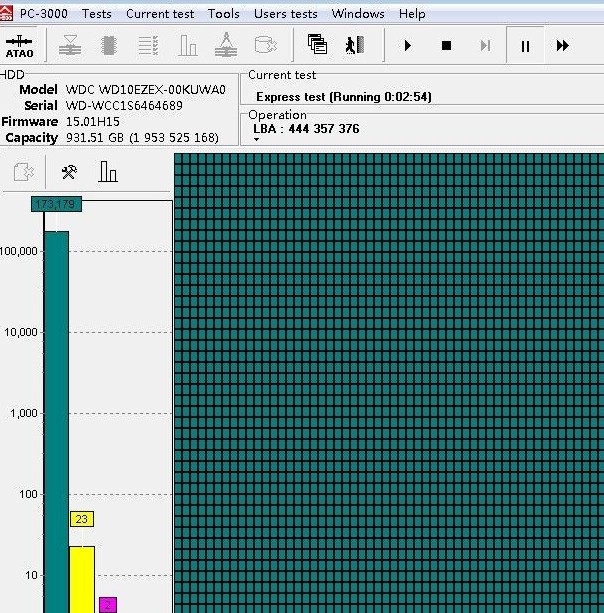Click the windows cascade toolbar icon

pos(317,45)
